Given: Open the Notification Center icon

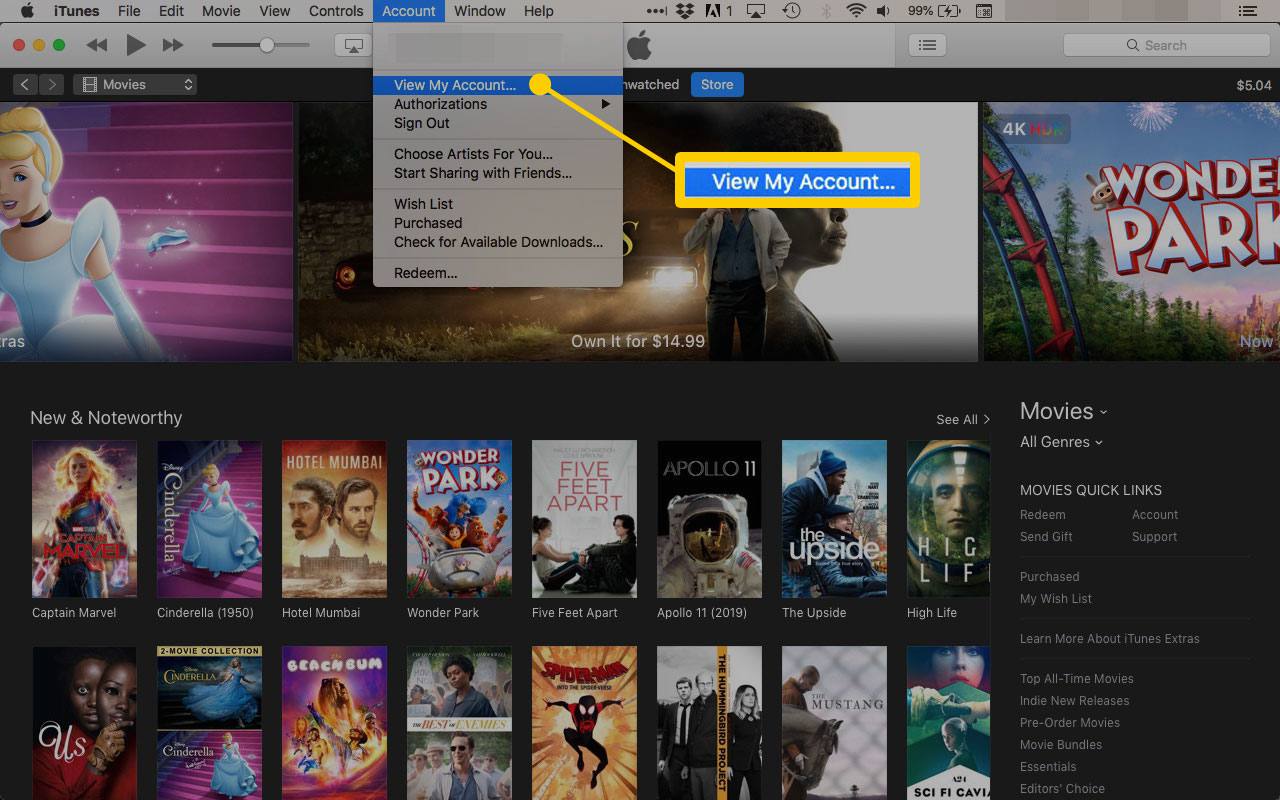Looking at the screenshot, I should (1247, 11).
